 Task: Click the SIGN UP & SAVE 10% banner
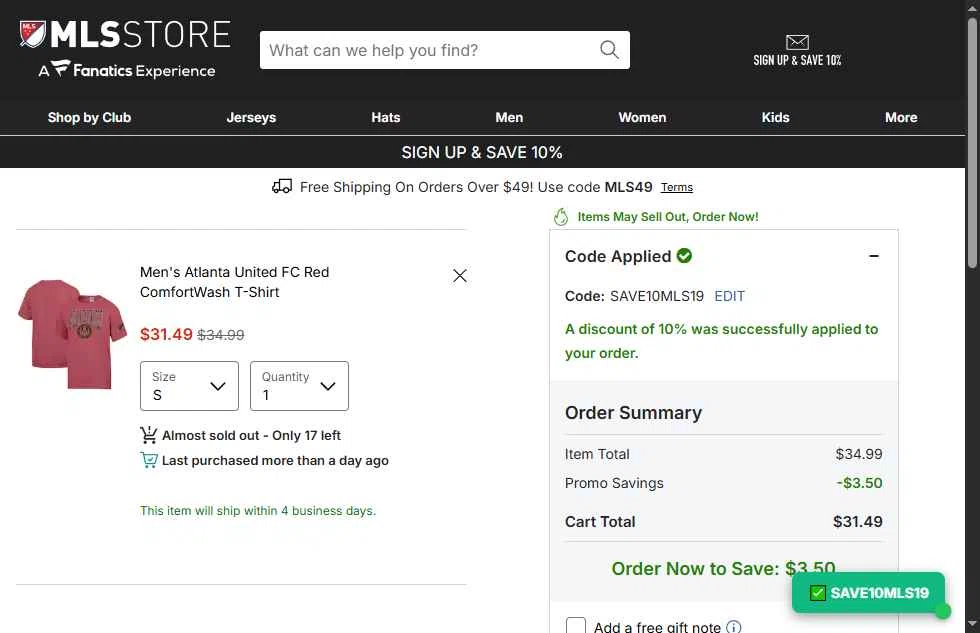pyautogui.click(x=482, y=152)
